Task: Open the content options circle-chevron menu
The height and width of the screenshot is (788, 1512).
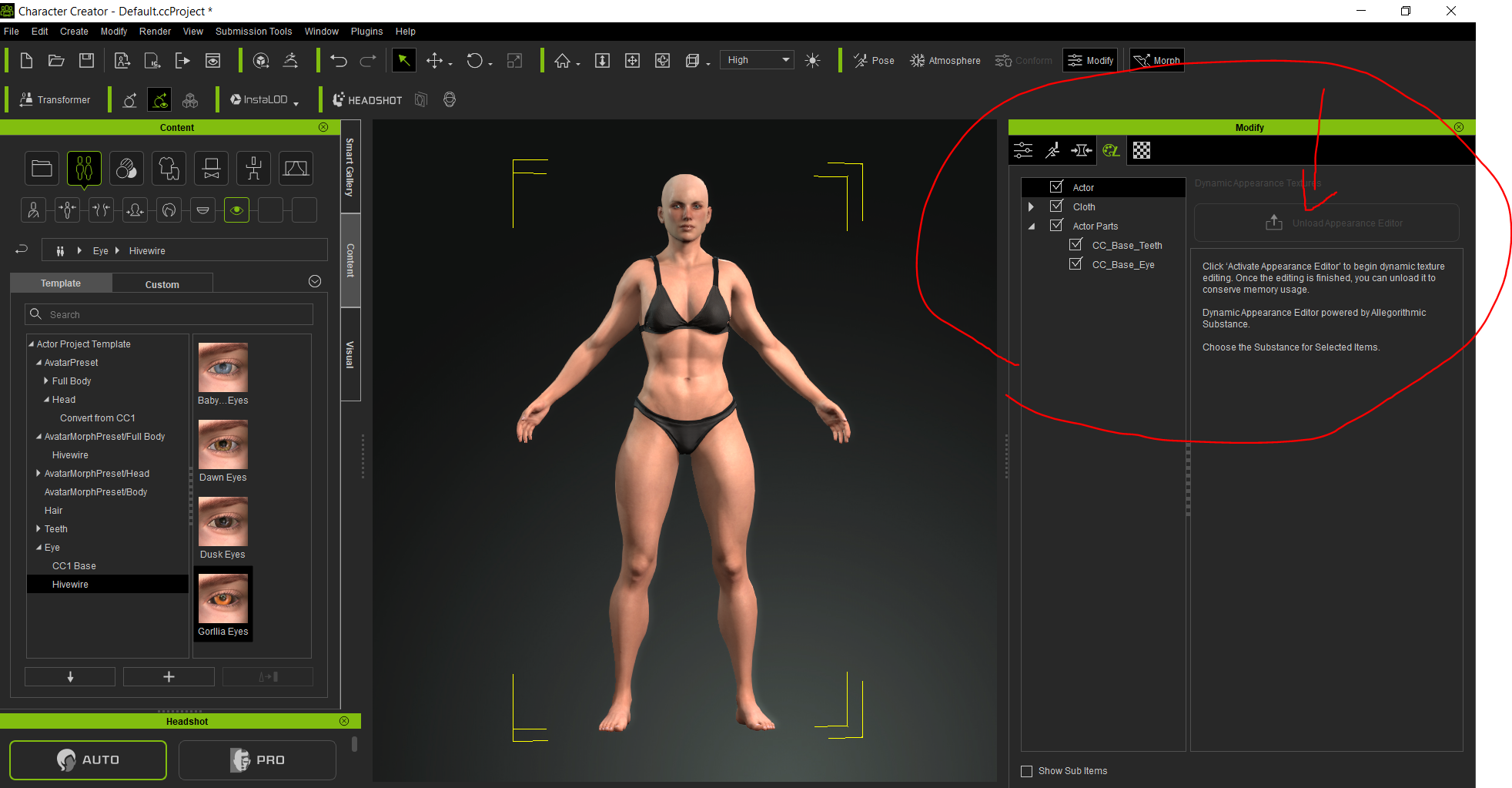Action: click(315, 281)
